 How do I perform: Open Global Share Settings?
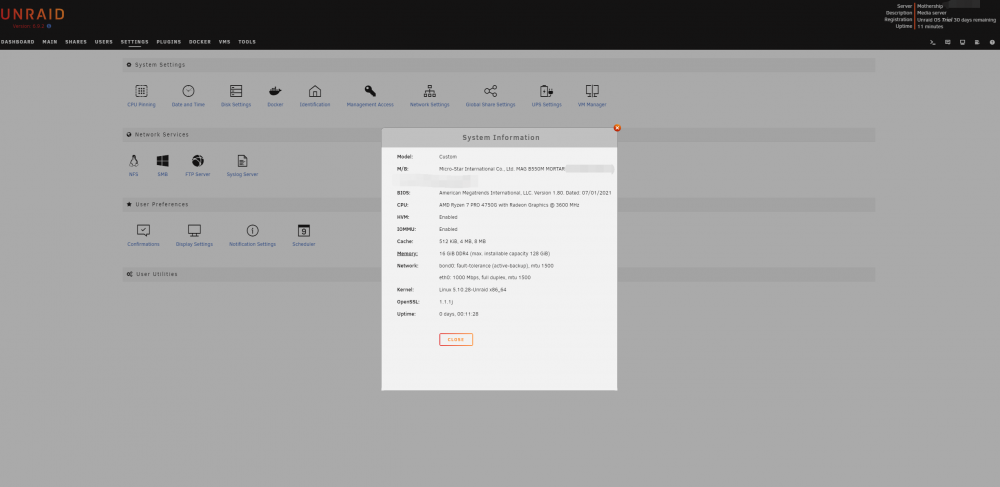490,96
